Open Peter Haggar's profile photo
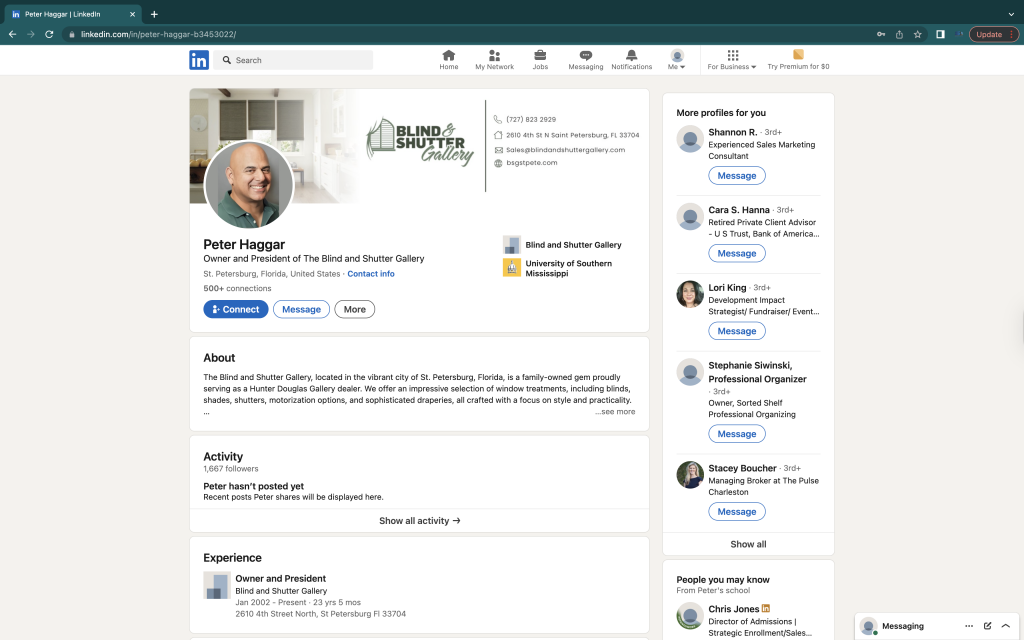Image resolution: width=1024 pixels, height=640 pixels. click(x=249, y=184)
